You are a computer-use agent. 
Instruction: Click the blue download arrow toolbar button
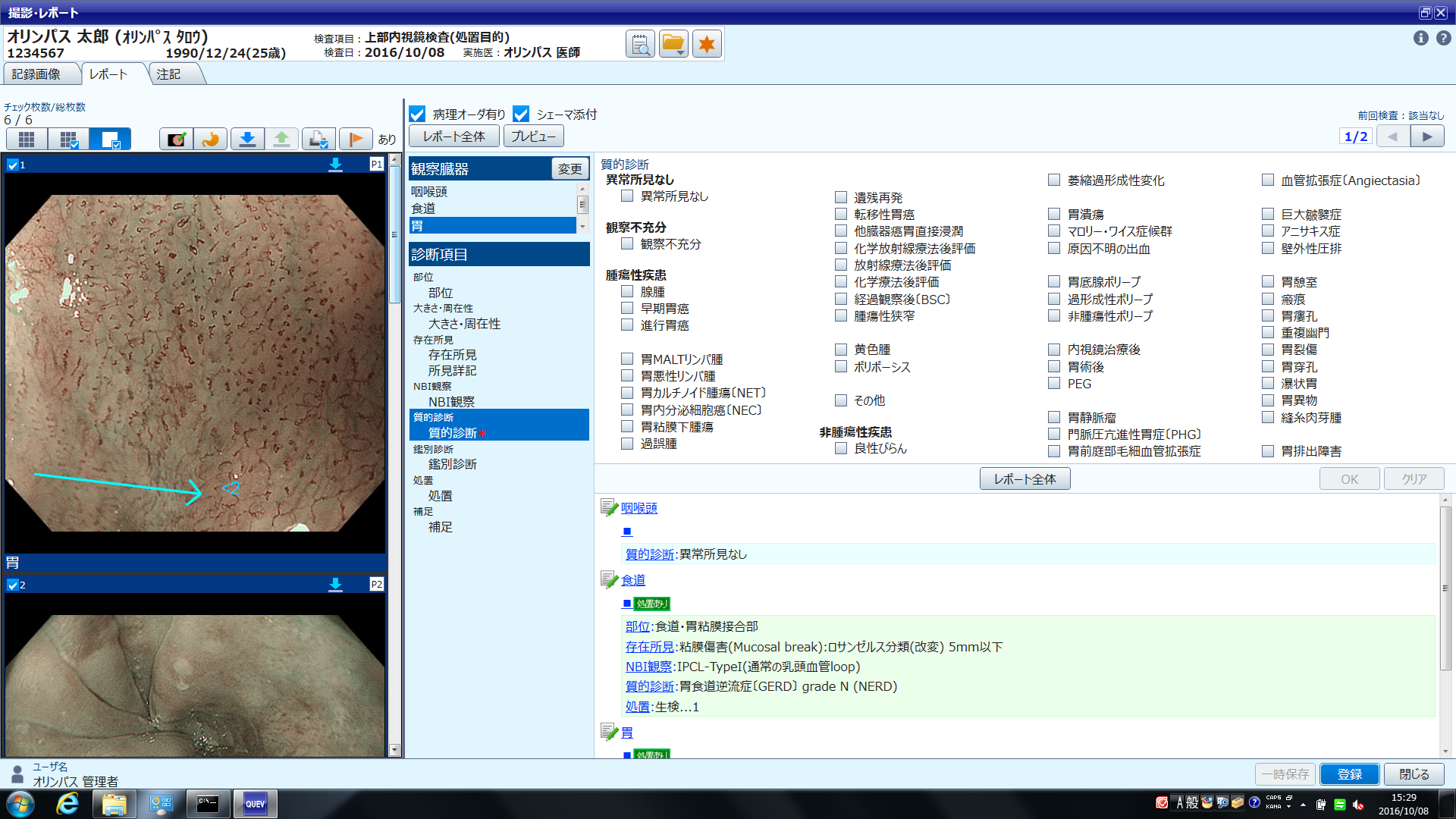[247, 139]
